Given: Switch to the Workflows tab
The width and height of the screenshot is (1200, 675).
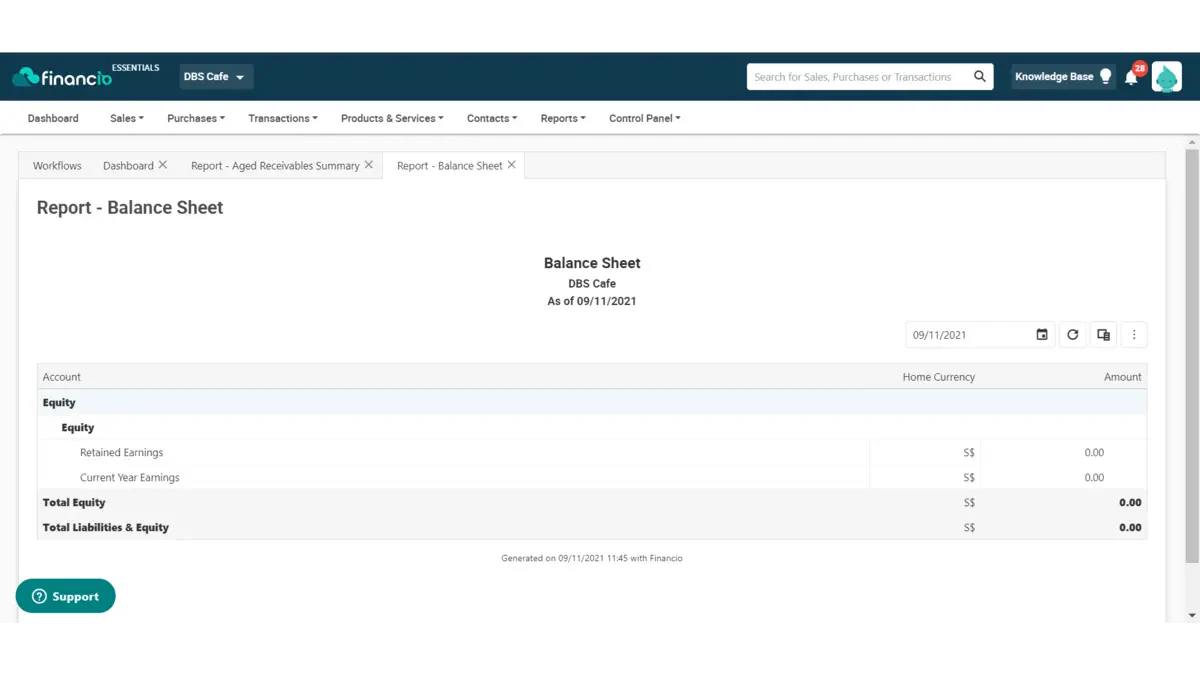Looking at the screenshot, I should (x=57, y=166).
